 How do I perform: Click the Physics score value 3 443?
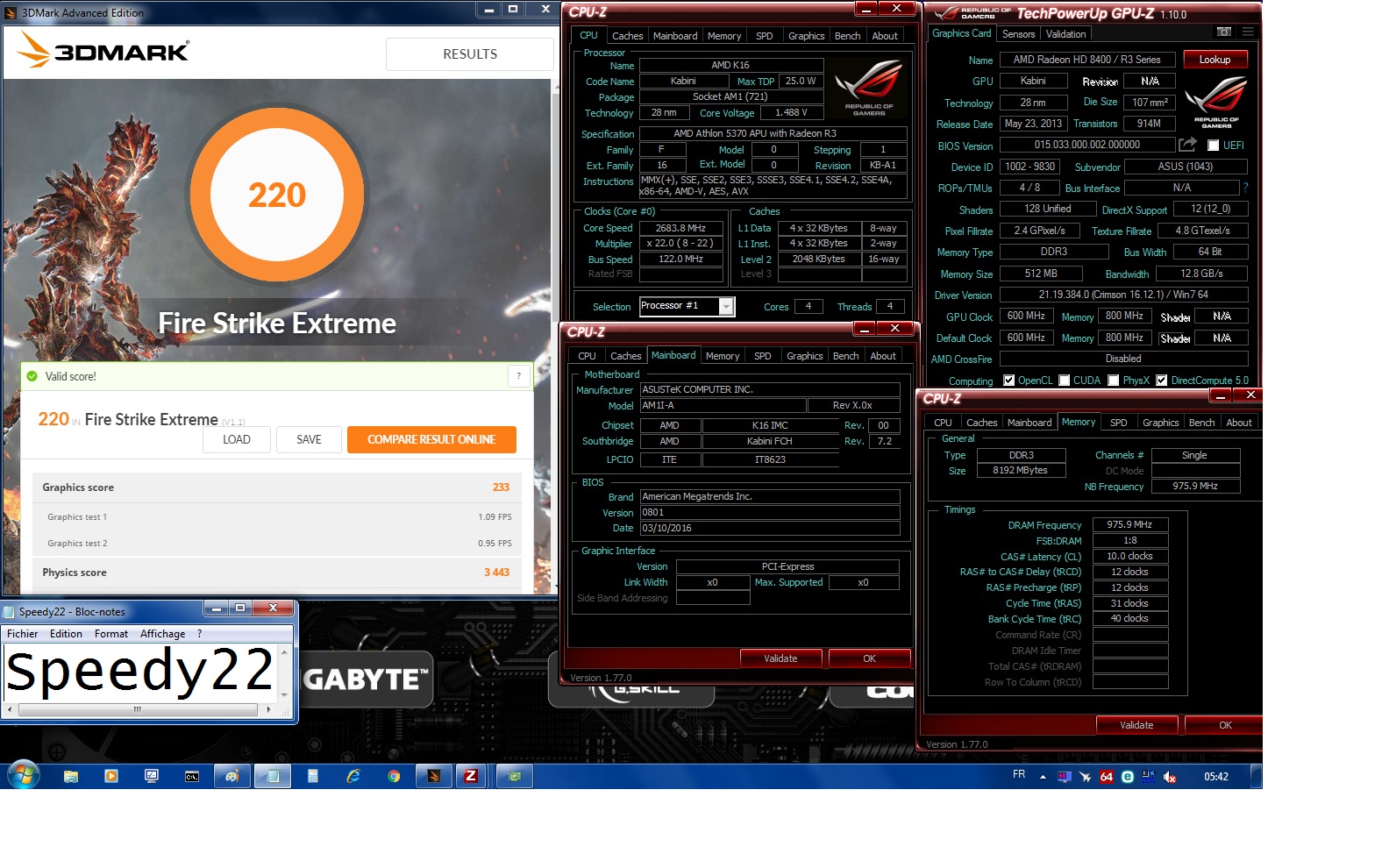(x=496, y=573)
